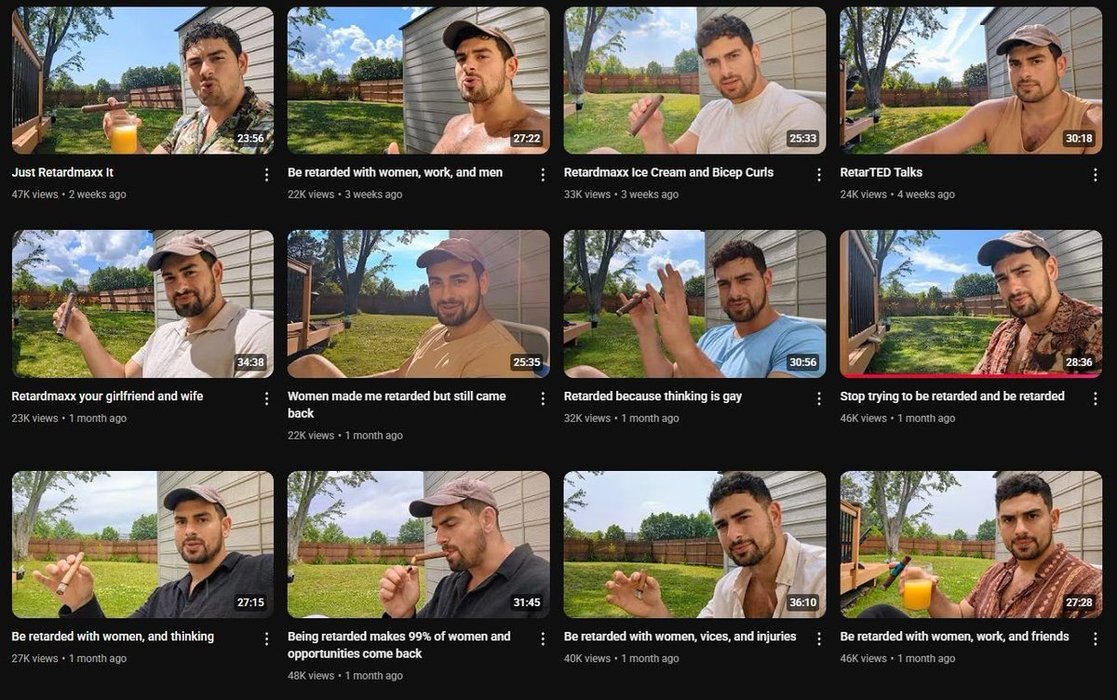This screenshot has height=700, width=1117.
Task: Play the 23:56 thumbnail with orange juice
Action: point(142,80)
